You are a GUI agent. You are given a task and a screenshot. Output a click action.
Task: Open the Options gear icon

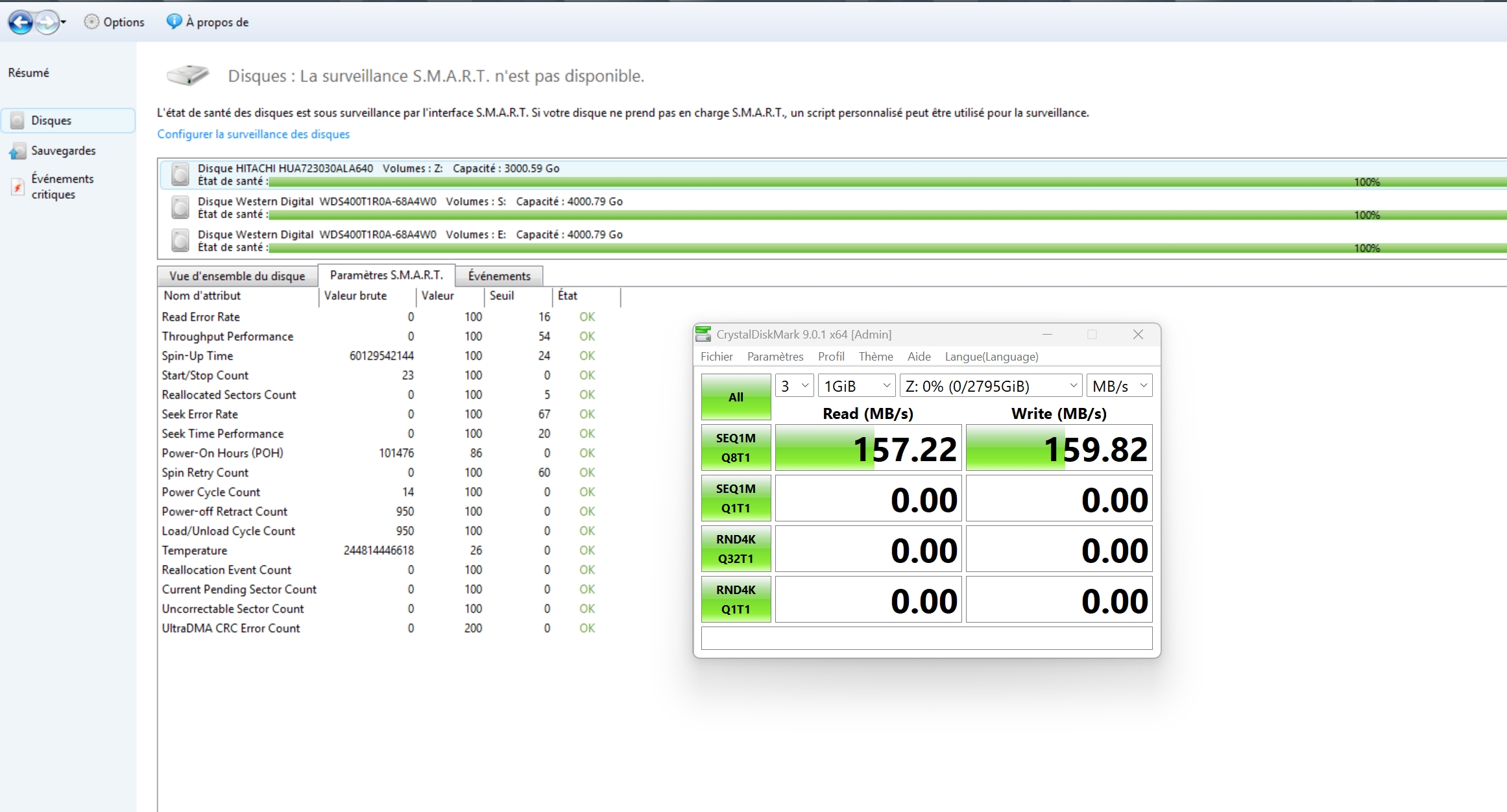point(91,22)
